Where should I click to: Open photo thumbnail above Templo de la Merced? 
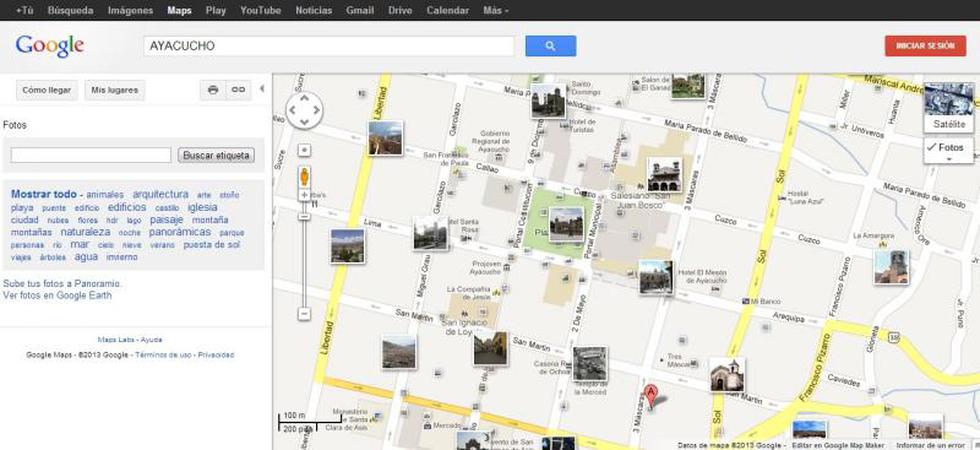(x=590, y=364)
